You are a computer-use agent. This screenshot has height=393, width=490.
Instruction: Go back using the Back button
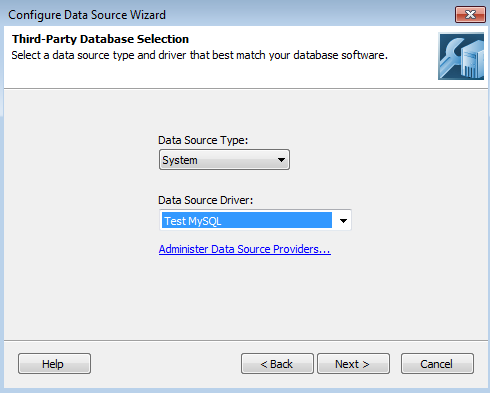pyautogui.click(x=277, y=364)
